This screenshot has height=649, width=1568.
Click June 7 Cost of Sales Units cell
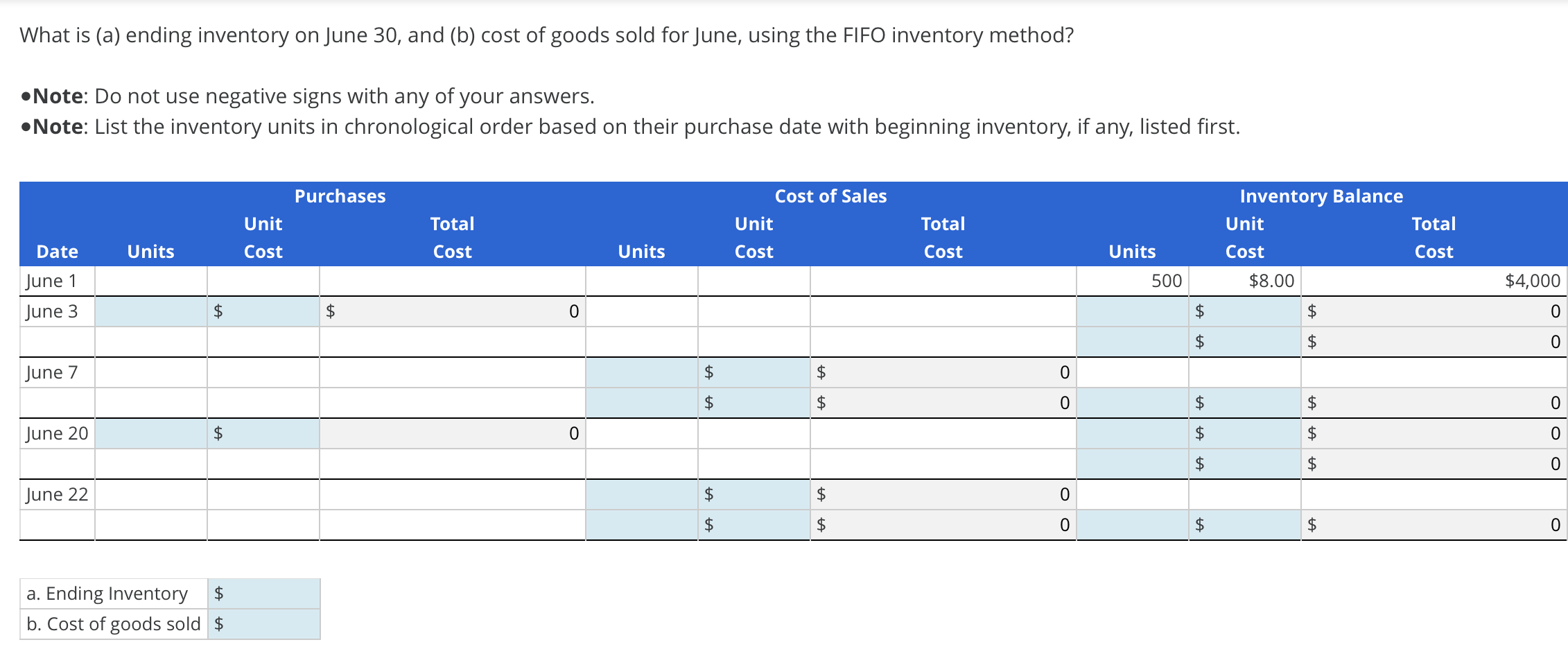(x=641, y=372)
